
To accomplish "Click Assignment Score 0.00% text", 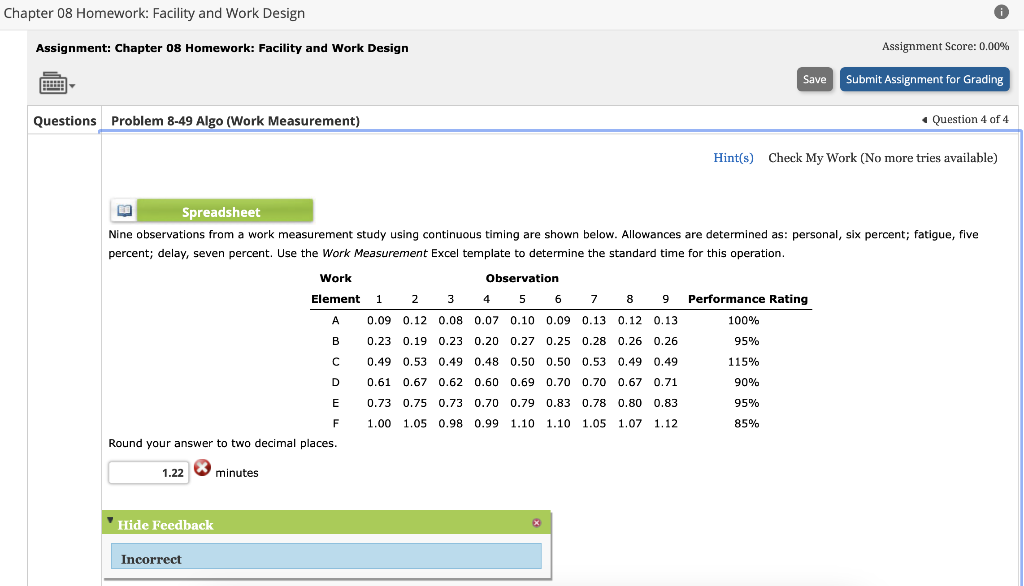I will pos(945,46).
